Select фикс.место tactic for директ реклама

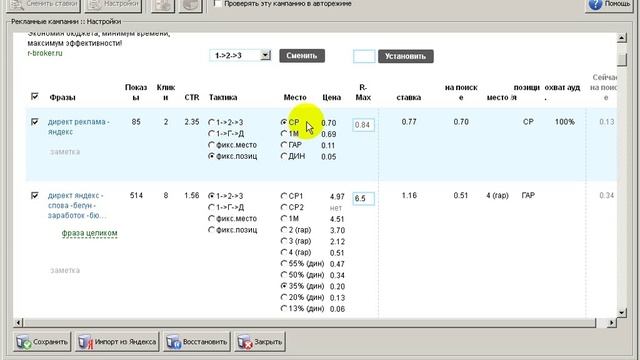211,145
